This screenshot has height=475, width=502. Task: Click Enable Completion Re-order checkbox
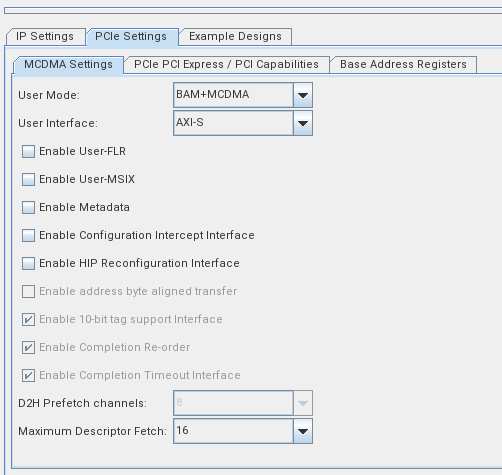click(28, 347)
